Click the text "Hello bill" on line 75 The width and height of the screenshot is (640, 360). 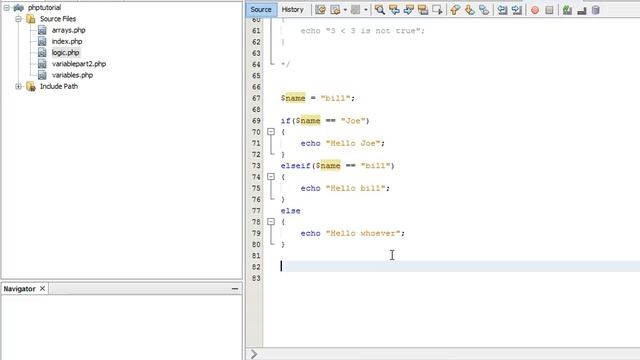[356, 188]
